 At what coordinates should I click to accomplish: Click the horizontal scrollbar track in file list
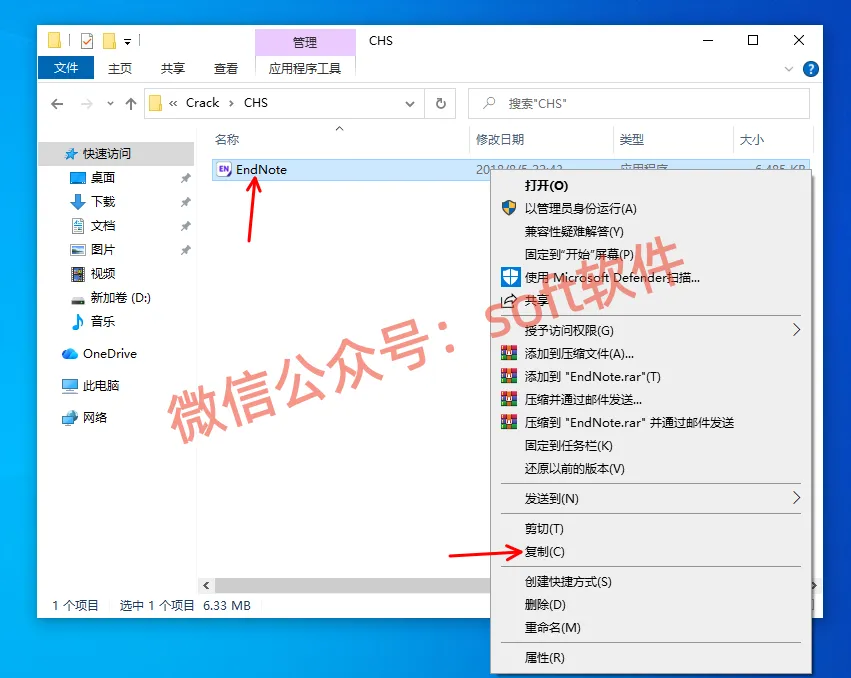(x=352, y=585)
